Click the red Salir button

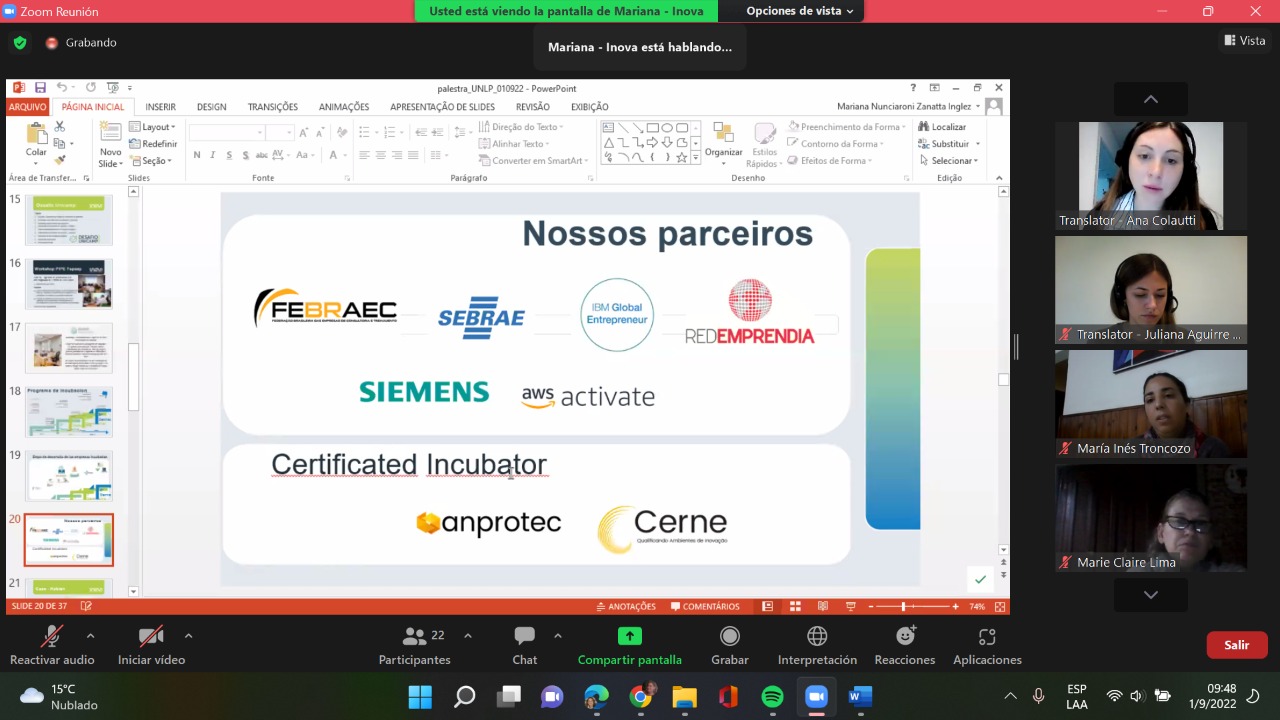(x=1237, y=645)
